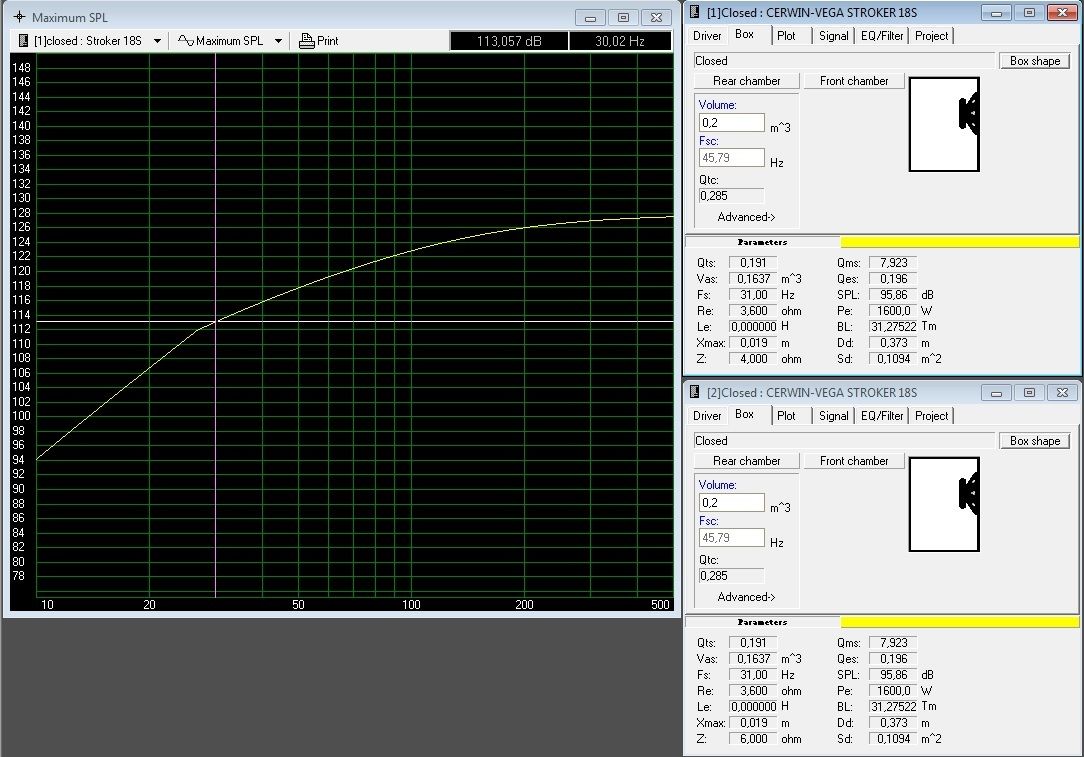
Task: Click the Fsc field in window [2]Closed
Action: [731, 537]
